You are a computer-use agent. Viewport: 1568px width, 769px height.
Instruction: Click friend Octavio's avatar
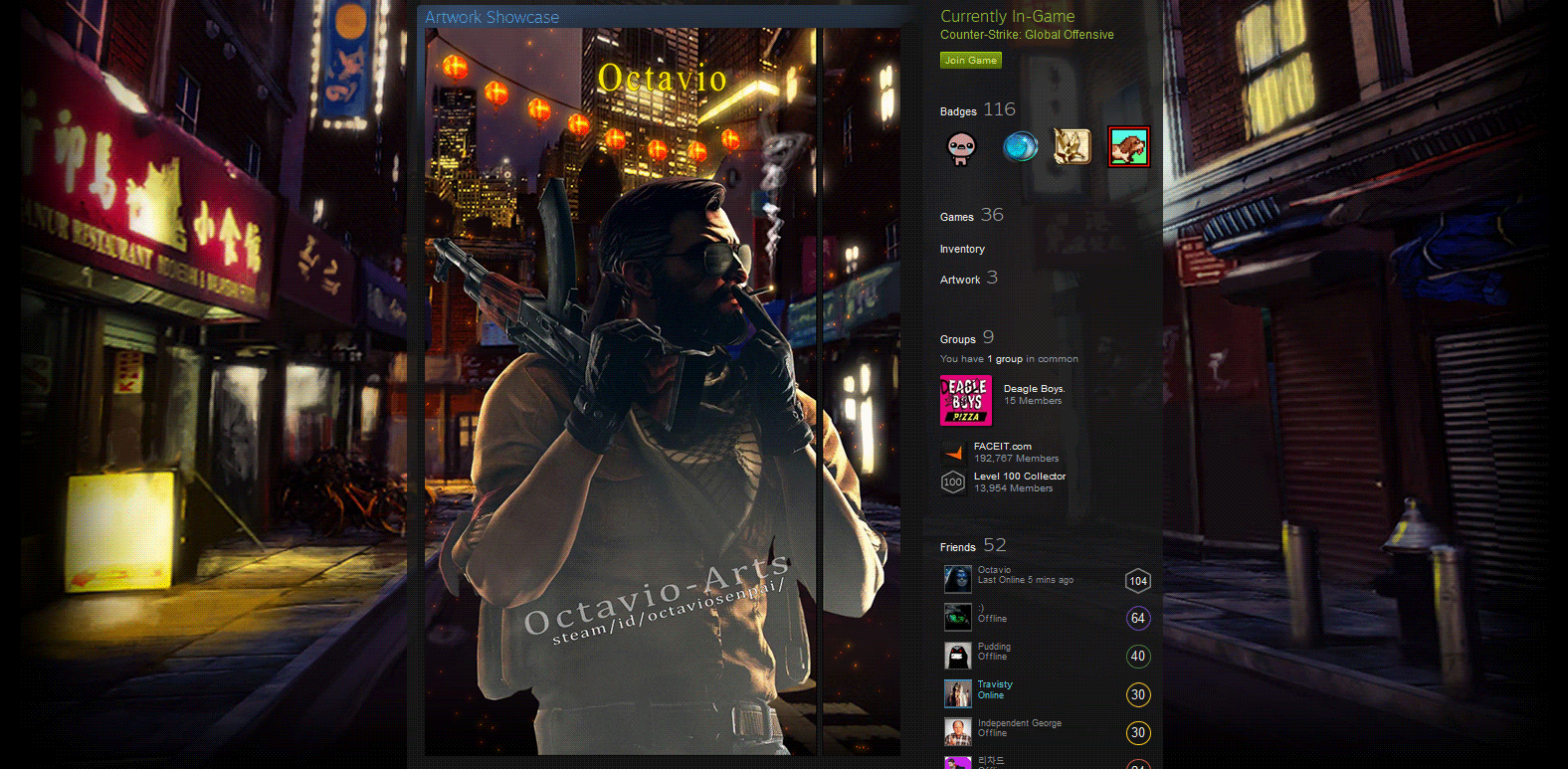957,579
